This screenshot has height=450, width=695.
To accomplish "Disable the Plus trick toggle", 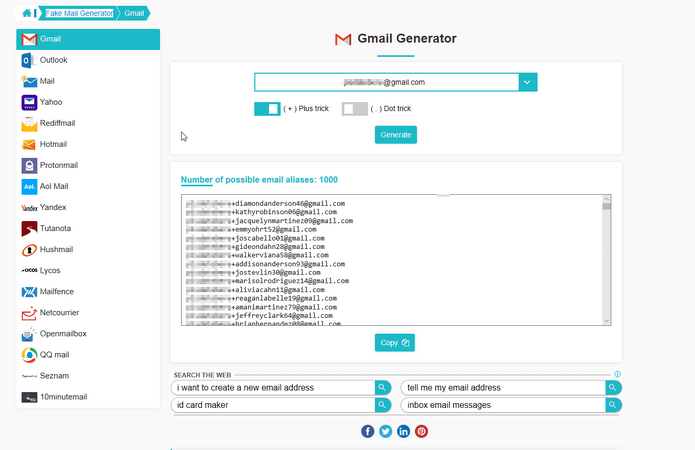I will [267, 108].
